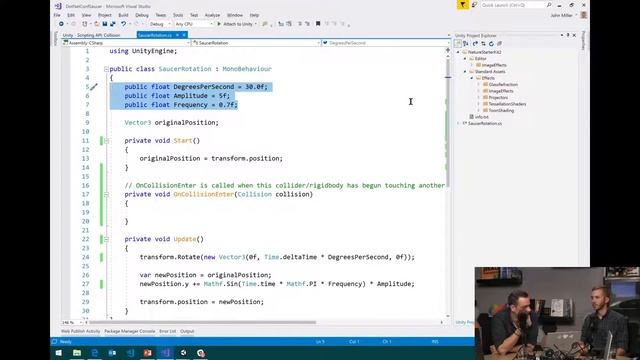
Task: Click the John Miller account avatar
Action: pos(584,15)
